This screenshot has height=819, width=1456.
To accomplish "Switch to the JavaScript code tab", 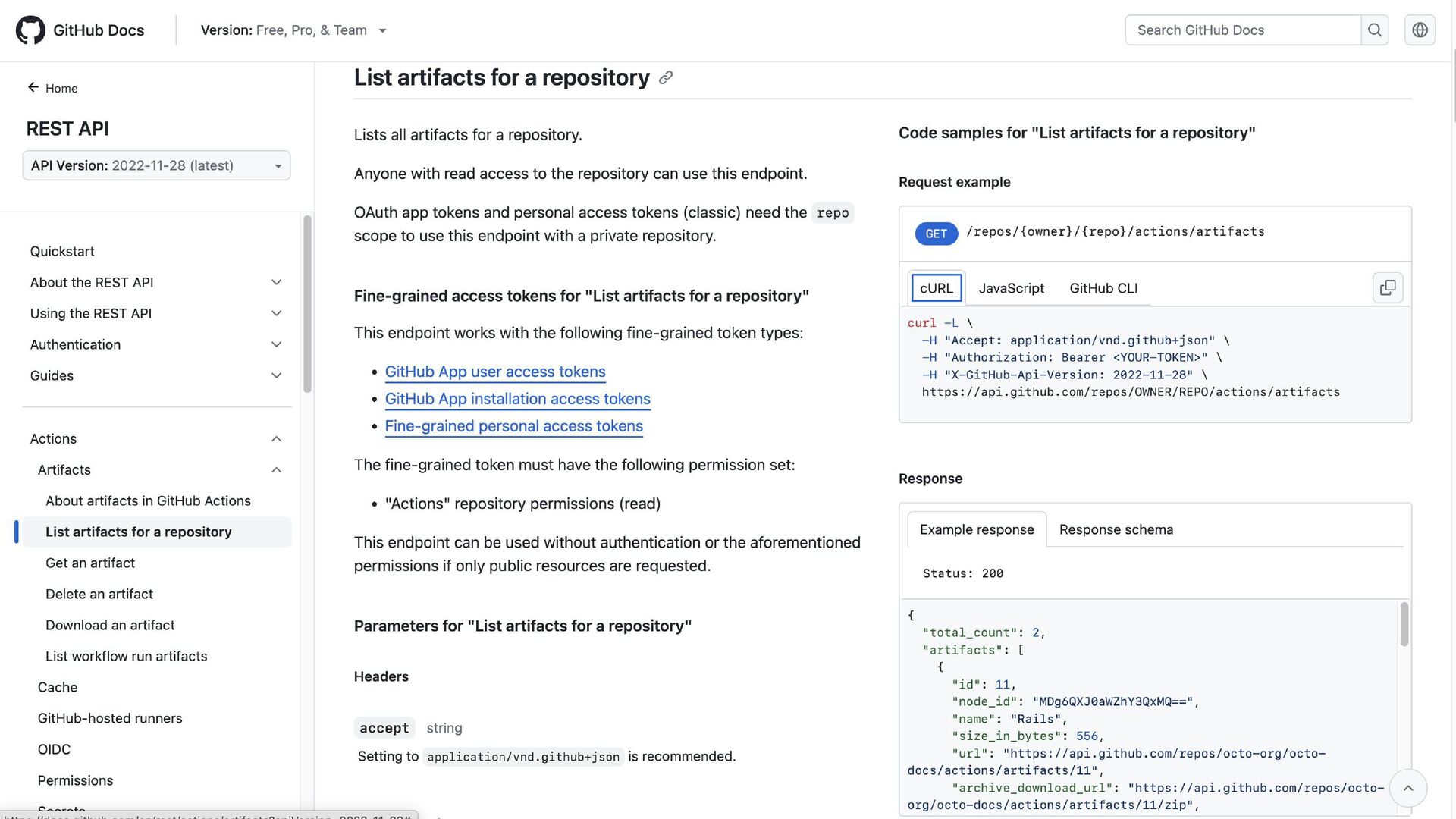I will point(1011,288).
